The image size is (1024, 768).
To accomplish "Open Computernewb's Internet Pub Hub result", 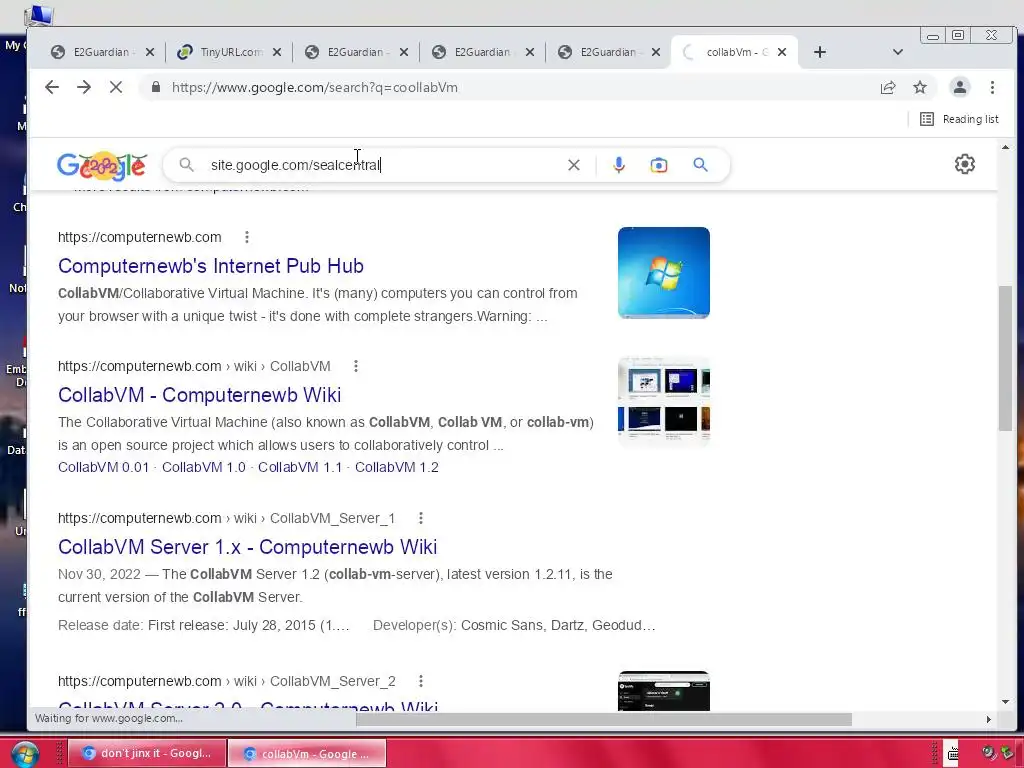I will coord(211,266).
